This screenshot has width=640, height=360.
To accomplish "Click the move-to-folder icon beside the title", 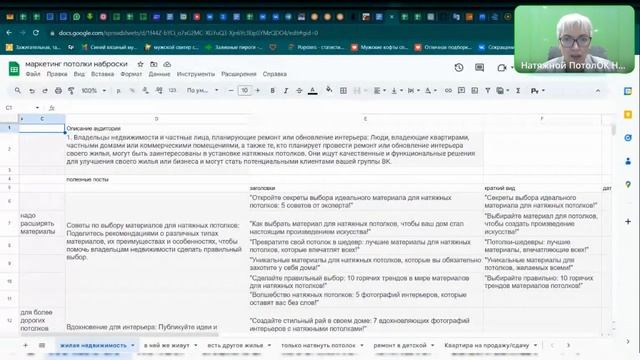I will click(153, 64).
